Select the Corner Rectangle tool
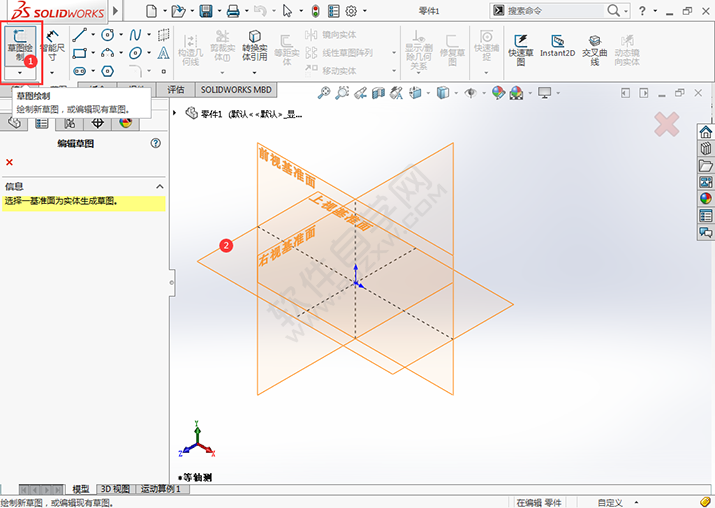The width and height of the screenshot is (715, 508). (x=80, y=53)
